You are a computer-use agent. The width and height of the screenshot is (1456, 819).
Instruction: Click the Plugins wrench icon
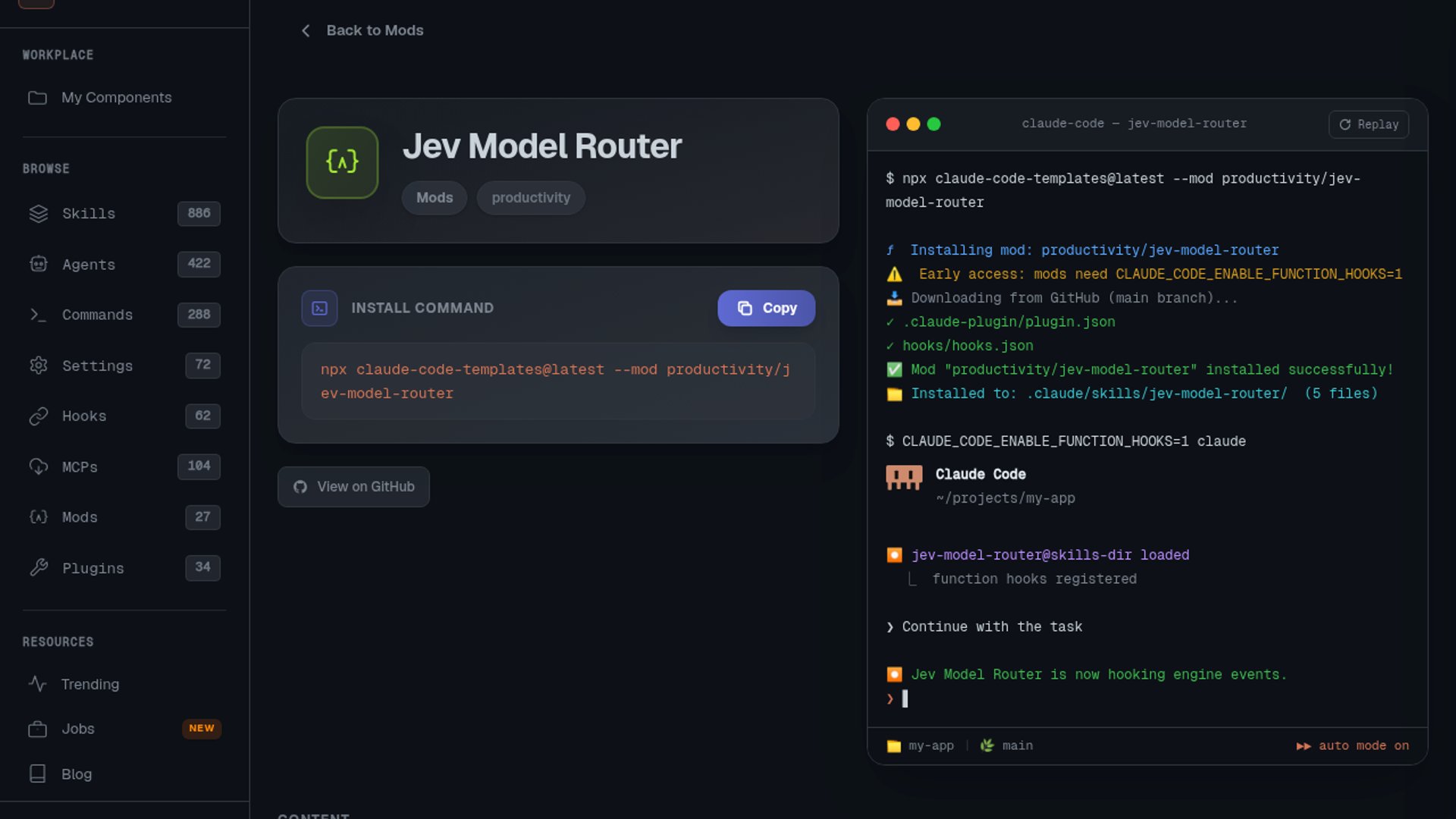(38, 568)
